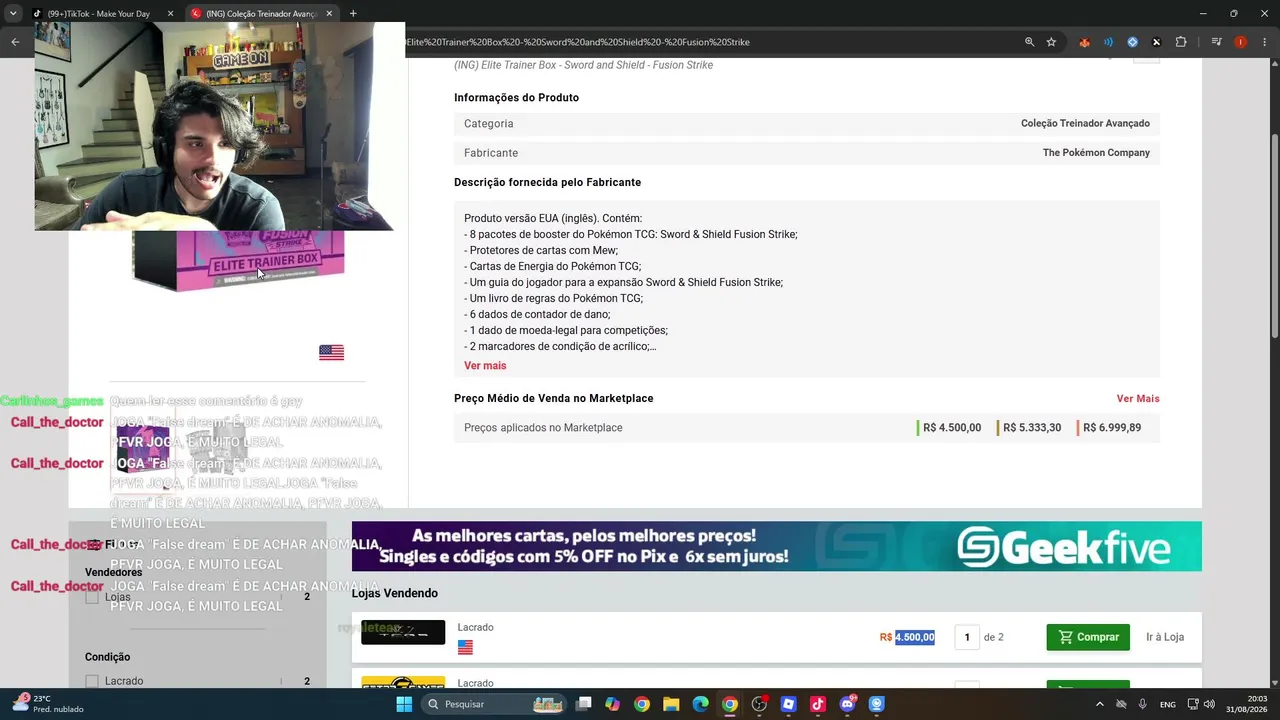The height and width of the screenshot is (720, 1280).
Task: Switch the ENG keyboard language
Action: click(x=1167, y=704)
